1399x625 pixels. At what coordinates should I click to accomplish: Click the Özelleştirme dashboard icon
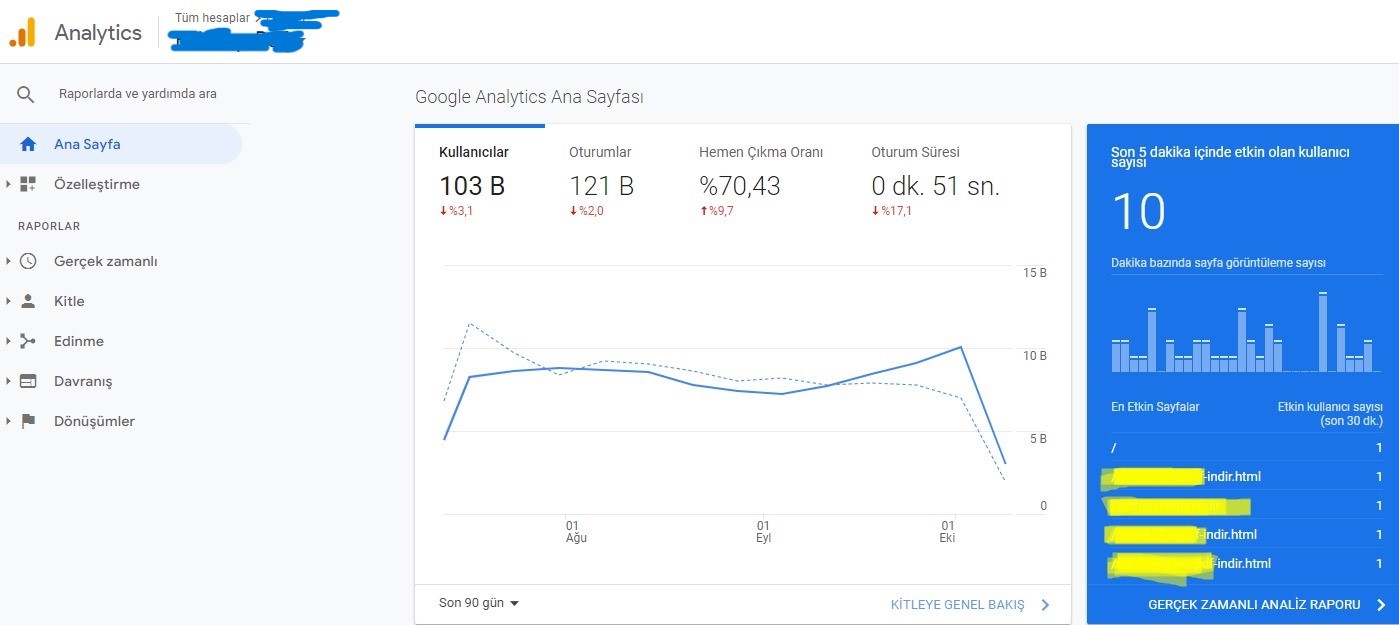[x=28, y=184]
